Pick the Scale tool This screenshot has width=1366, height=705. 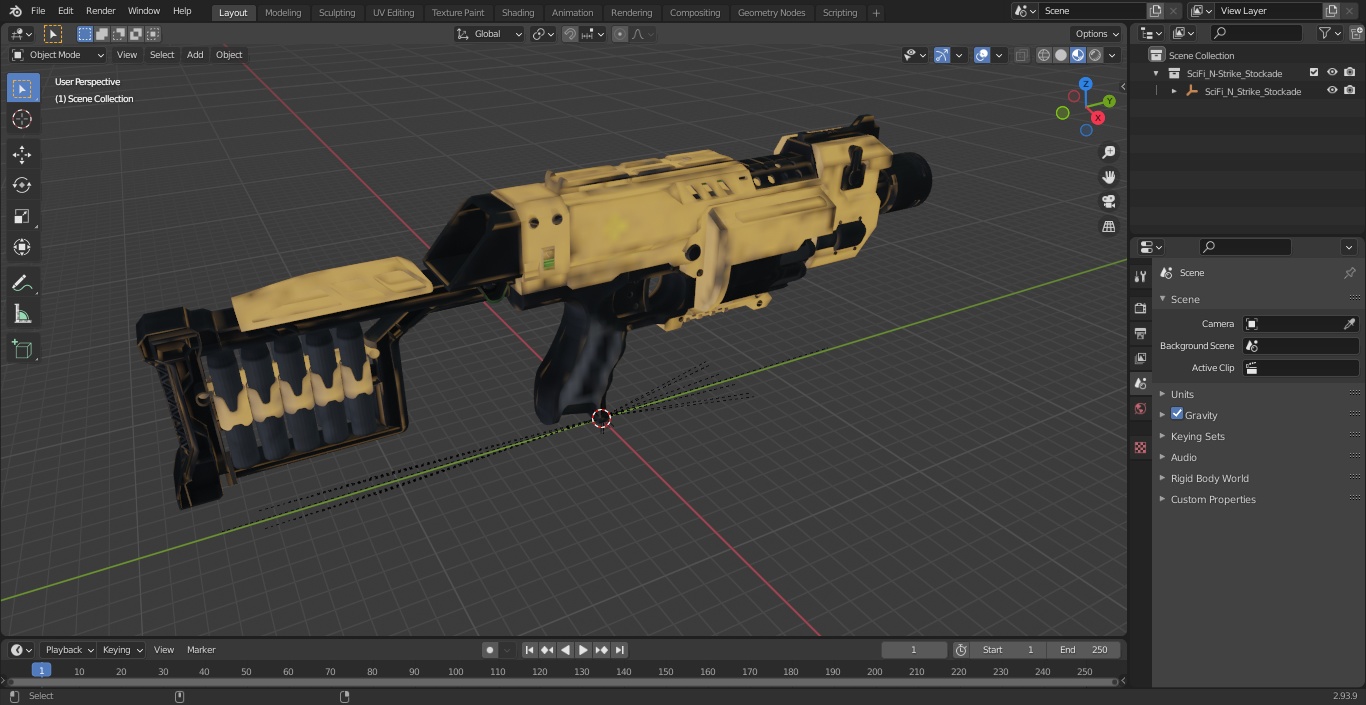point(22,216)
